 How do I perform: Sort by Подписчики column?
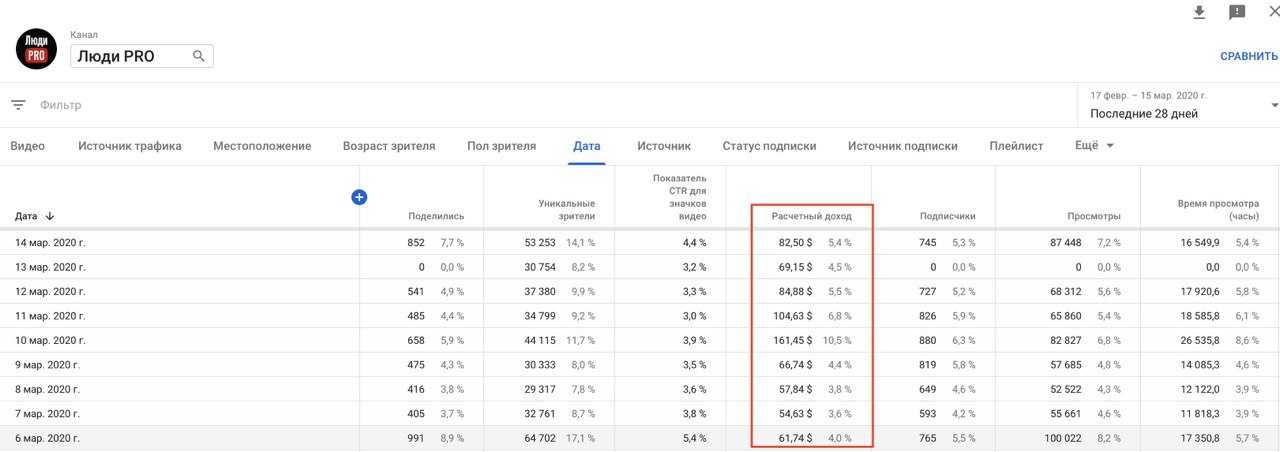(x=947, y=216)
